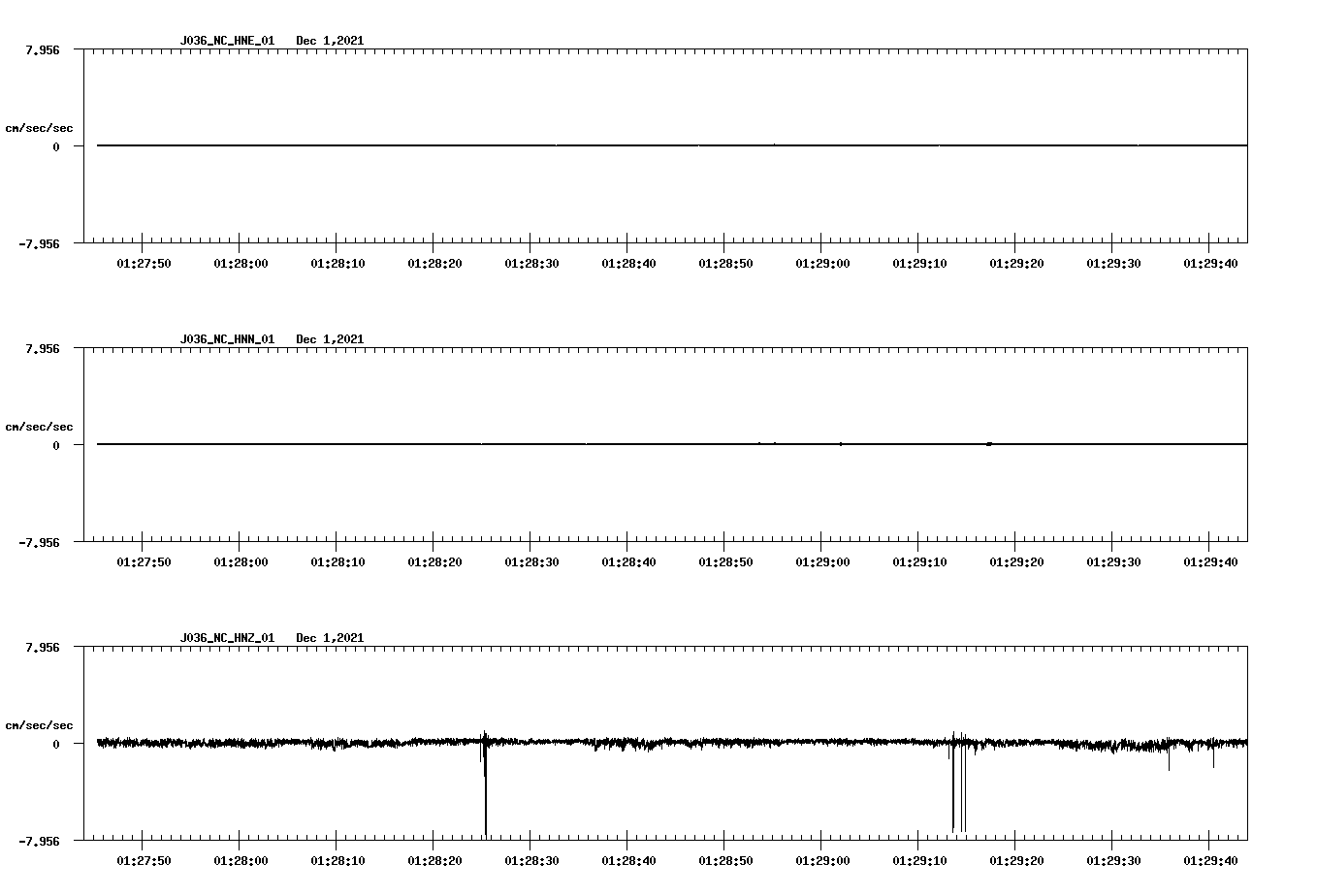Click the J036_NC_HNE_01 channel title

click(227, 41)
